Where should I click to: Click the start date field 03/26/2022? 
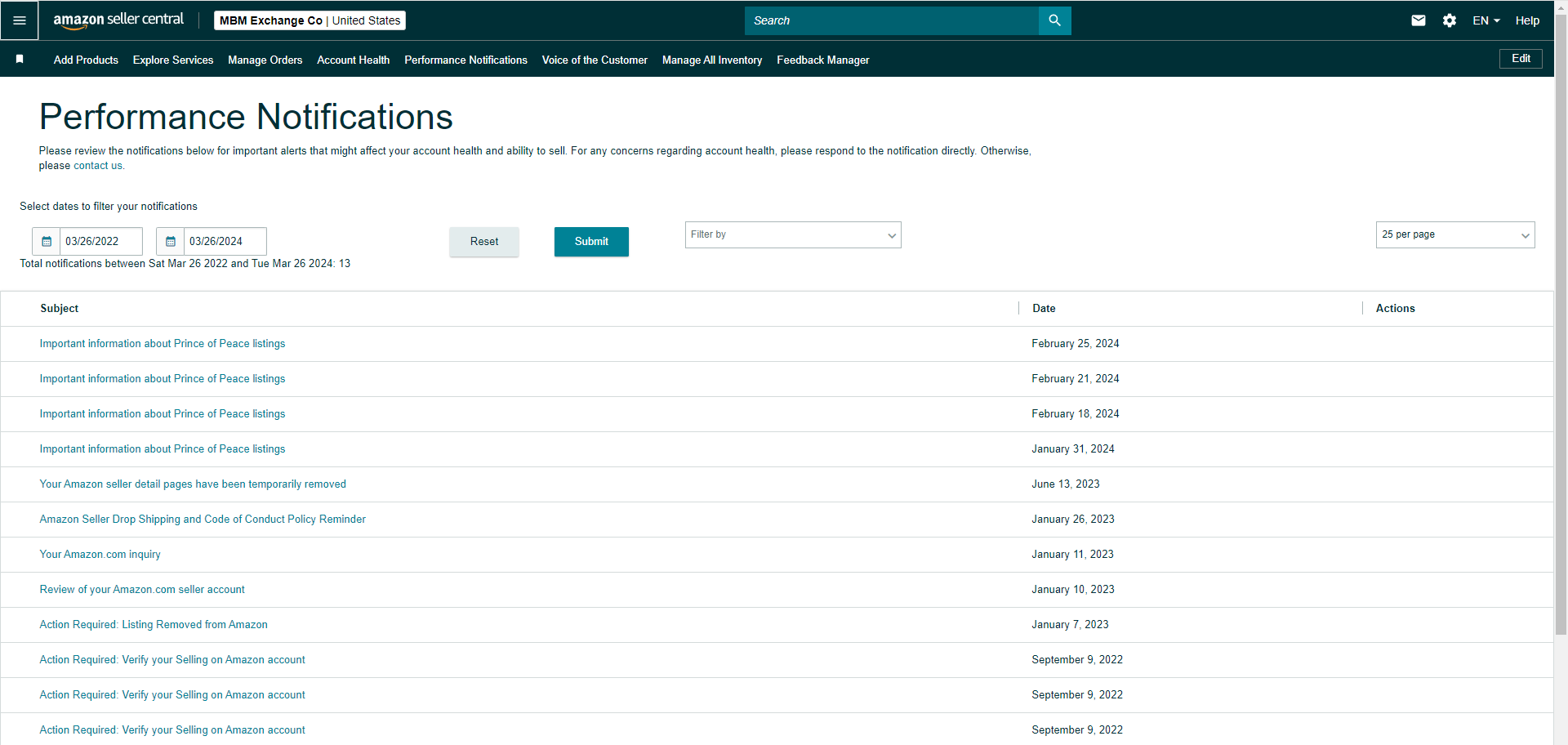101,241
